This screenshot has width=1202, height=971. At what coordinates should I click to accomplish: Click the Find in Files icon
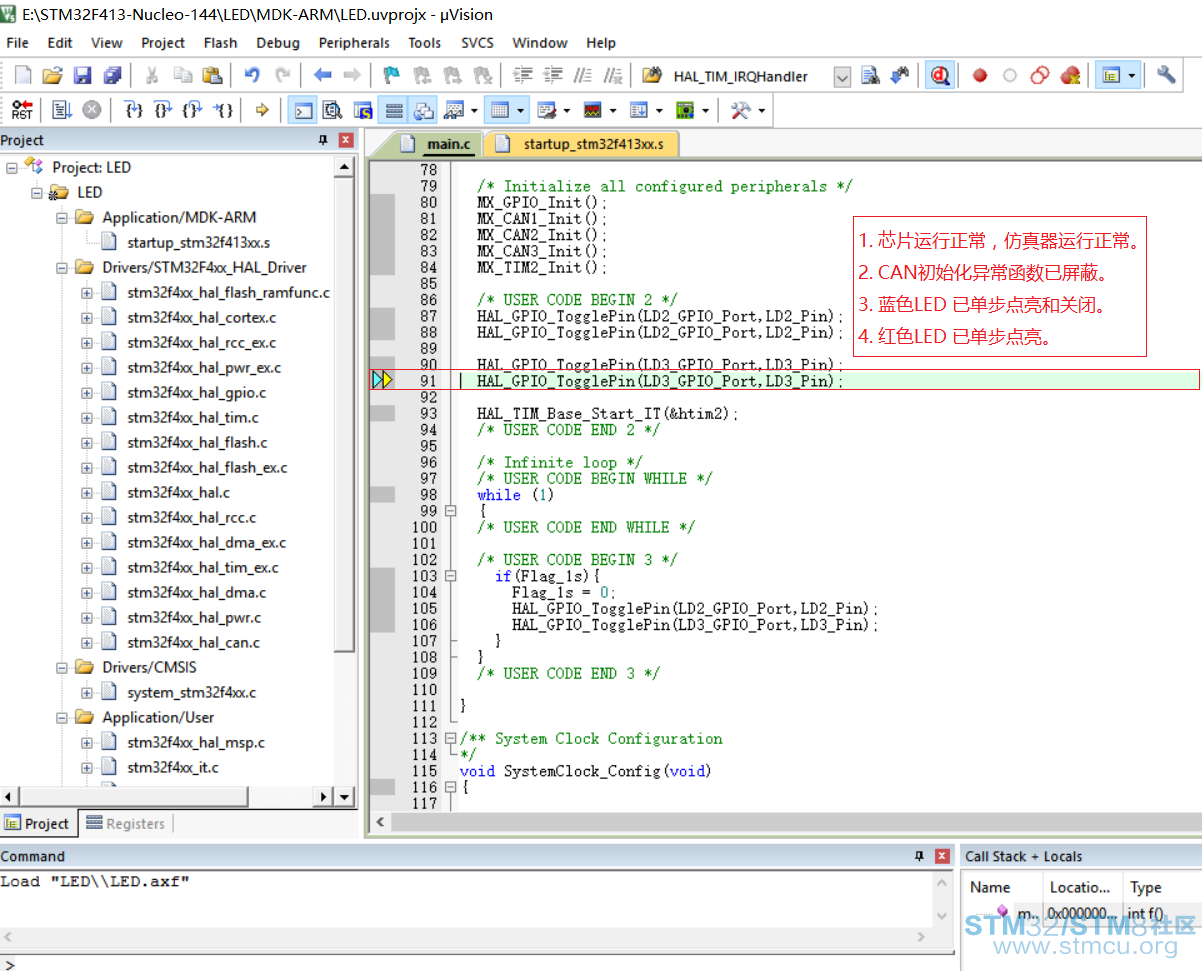871,75
